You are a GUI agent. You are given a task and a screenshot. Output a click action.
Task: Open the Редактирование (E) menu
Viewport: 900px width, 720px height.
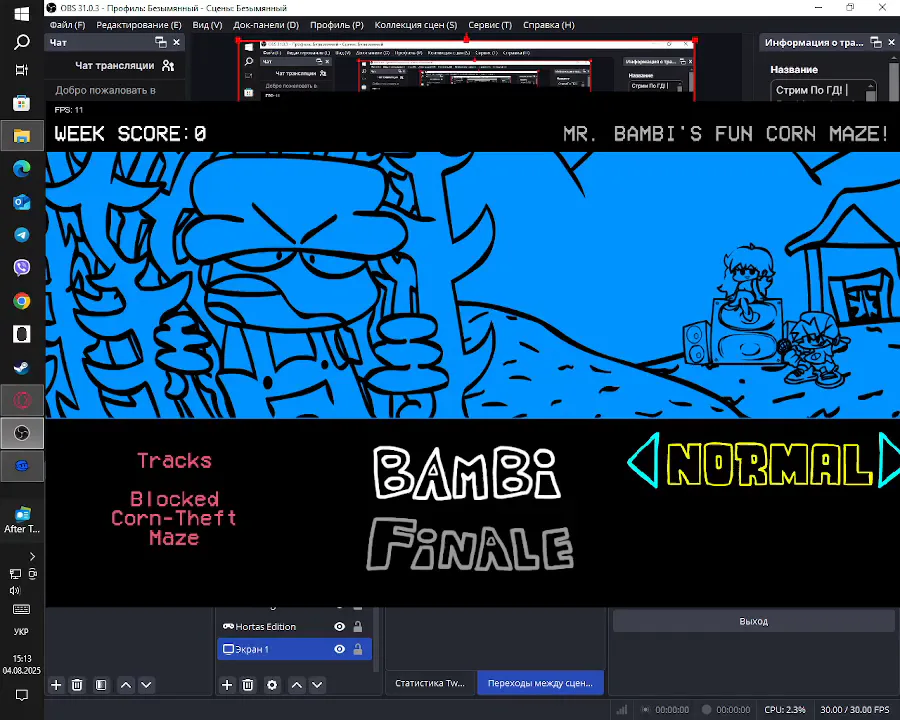click(x=139, y=25)
